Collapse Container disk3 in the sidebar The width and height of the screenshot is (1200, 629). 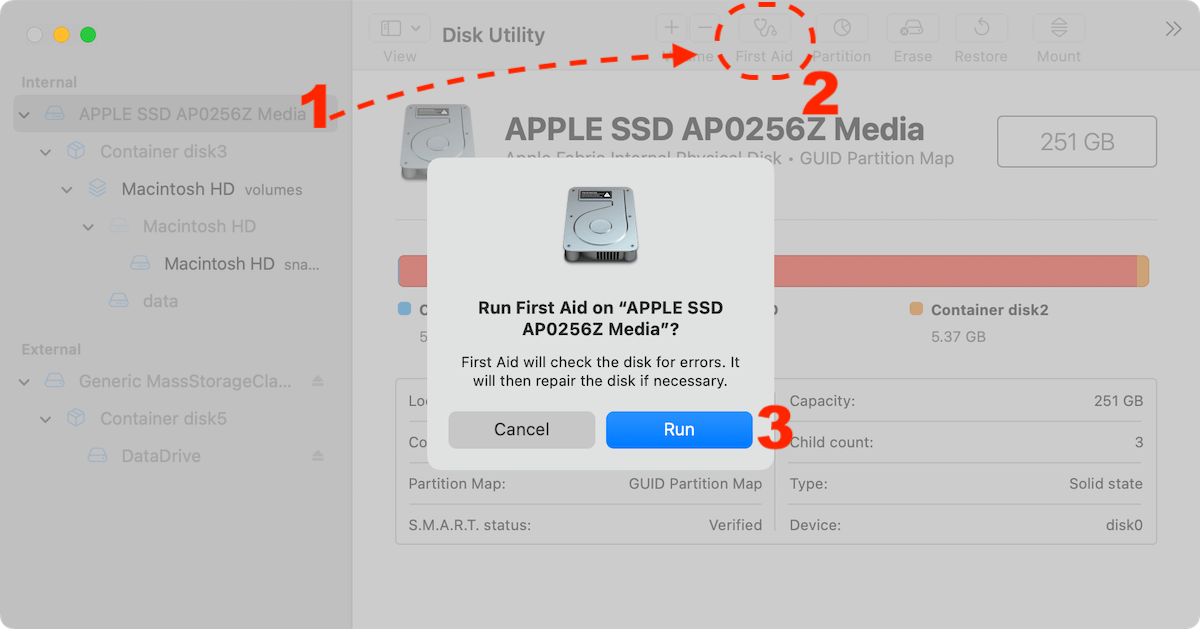pos(45,151)
